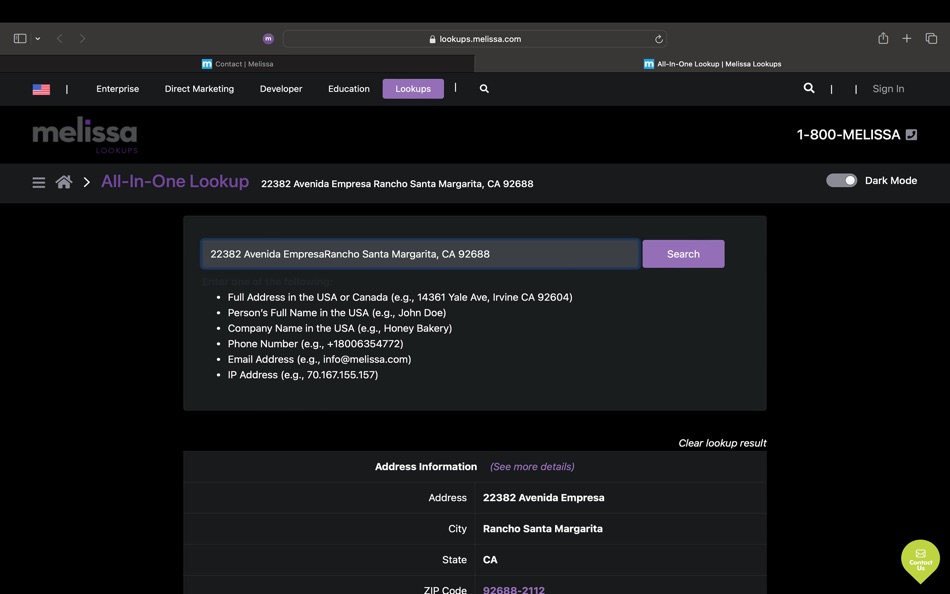Click the purple Search button

(683, 254)
